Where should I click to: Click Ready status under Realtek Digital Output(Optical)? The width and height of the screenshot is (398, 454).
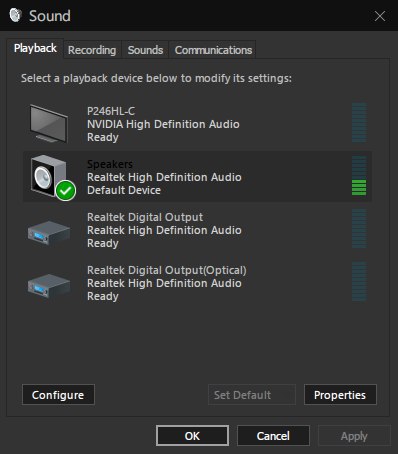(103, 296)
